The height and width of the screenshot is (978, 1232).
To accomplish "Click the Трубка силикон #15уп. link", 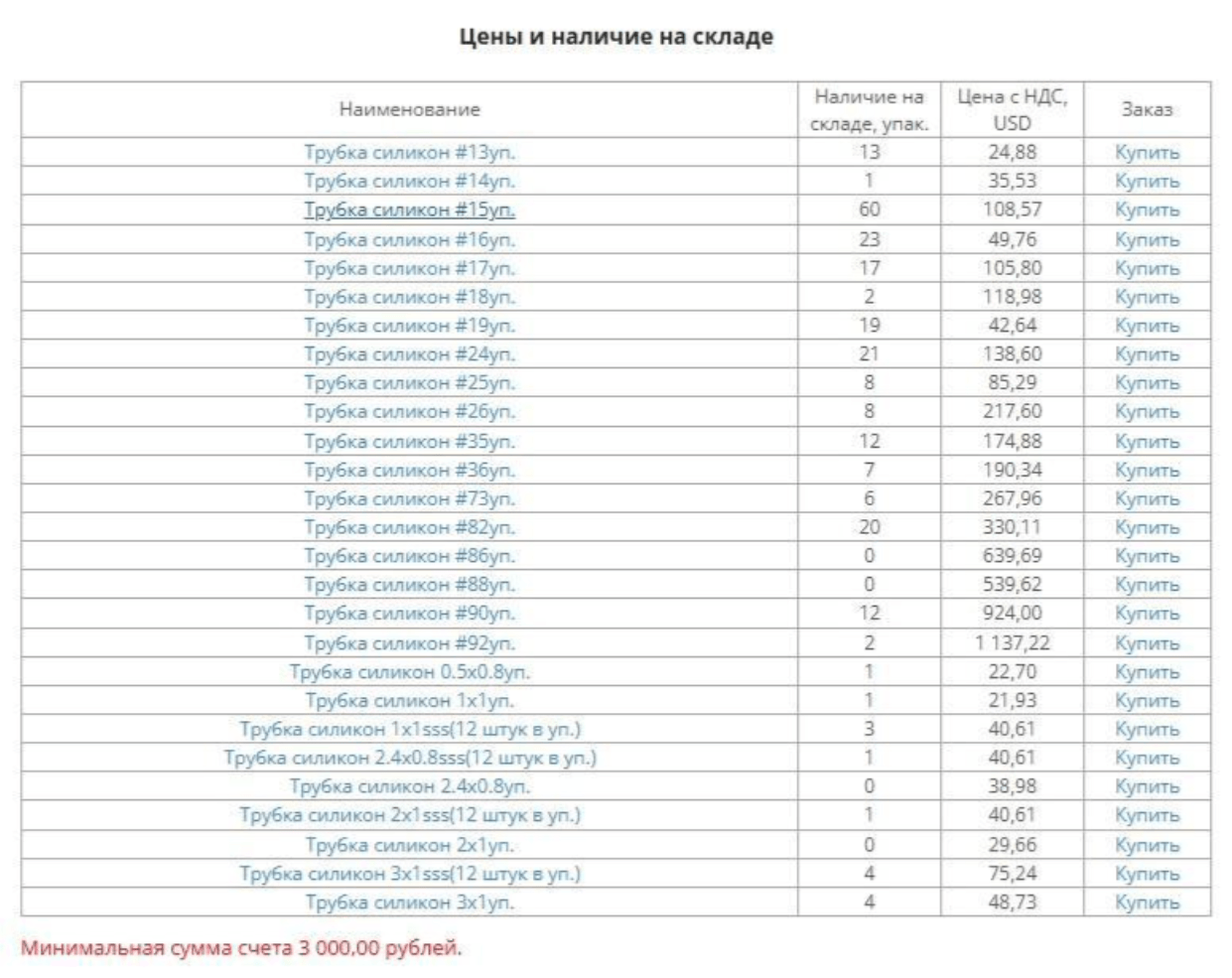I will point(409,210).
